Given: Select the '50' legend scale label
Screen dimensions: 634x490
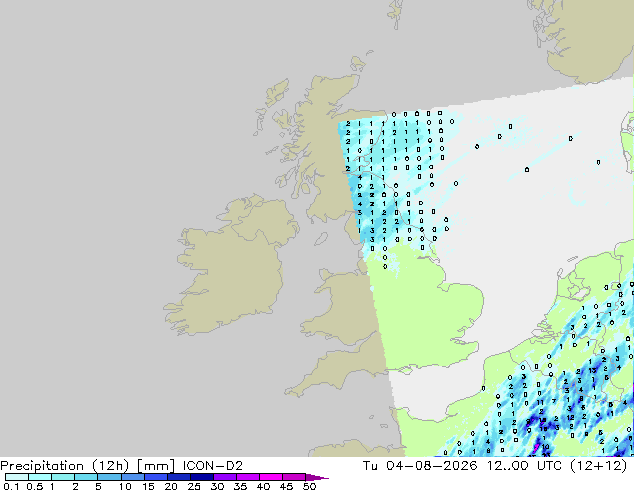Looking at the screenshot, I should 310,486.
